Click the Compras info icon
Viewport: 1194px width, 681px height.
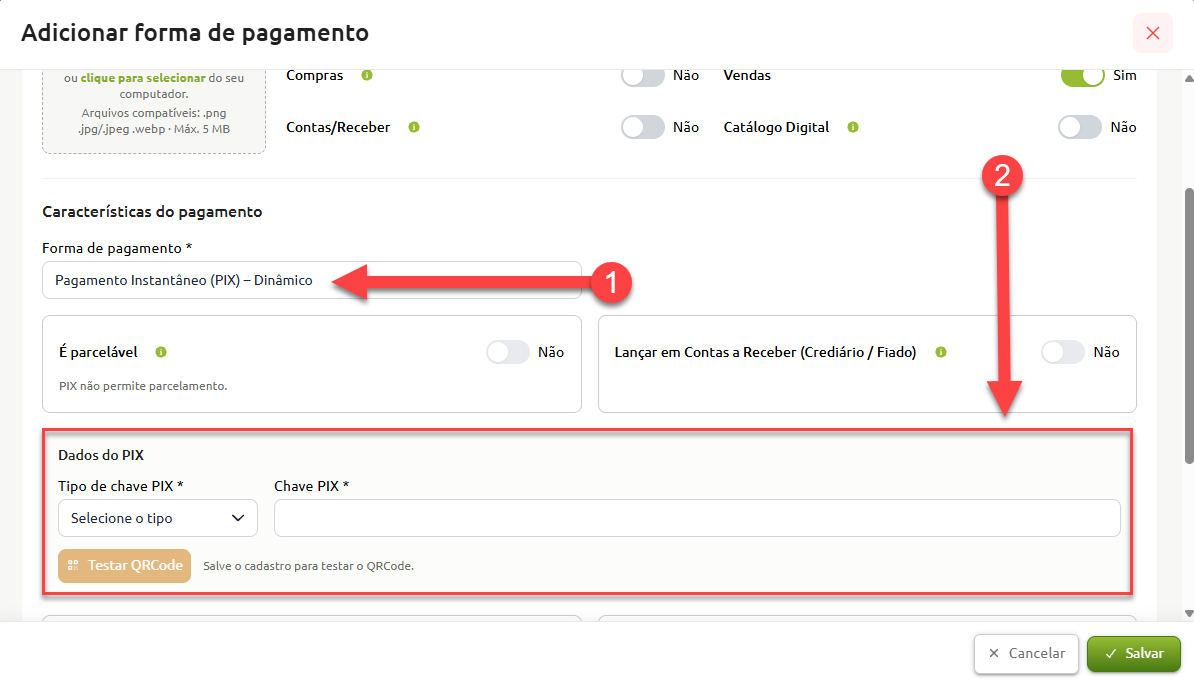click(367, 75)
